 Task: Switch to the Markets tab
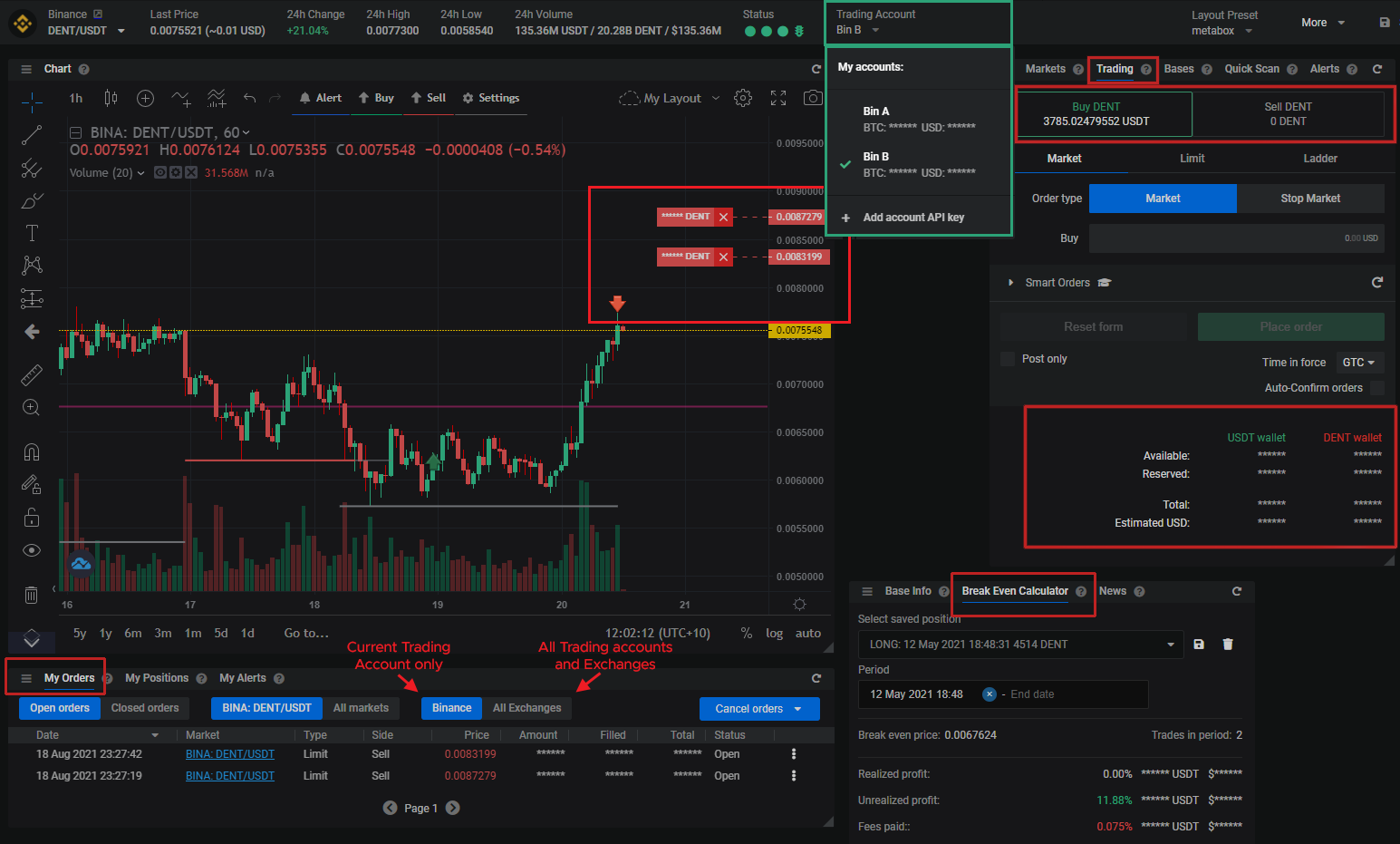1045,69
